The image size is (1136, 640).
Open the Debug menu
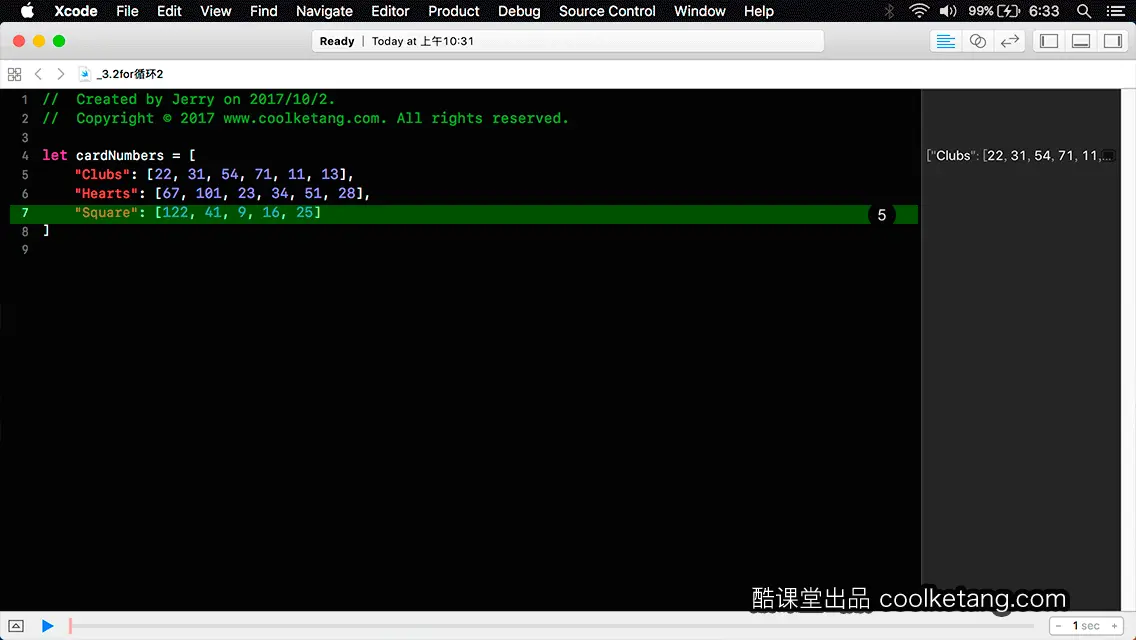(519, 11)
